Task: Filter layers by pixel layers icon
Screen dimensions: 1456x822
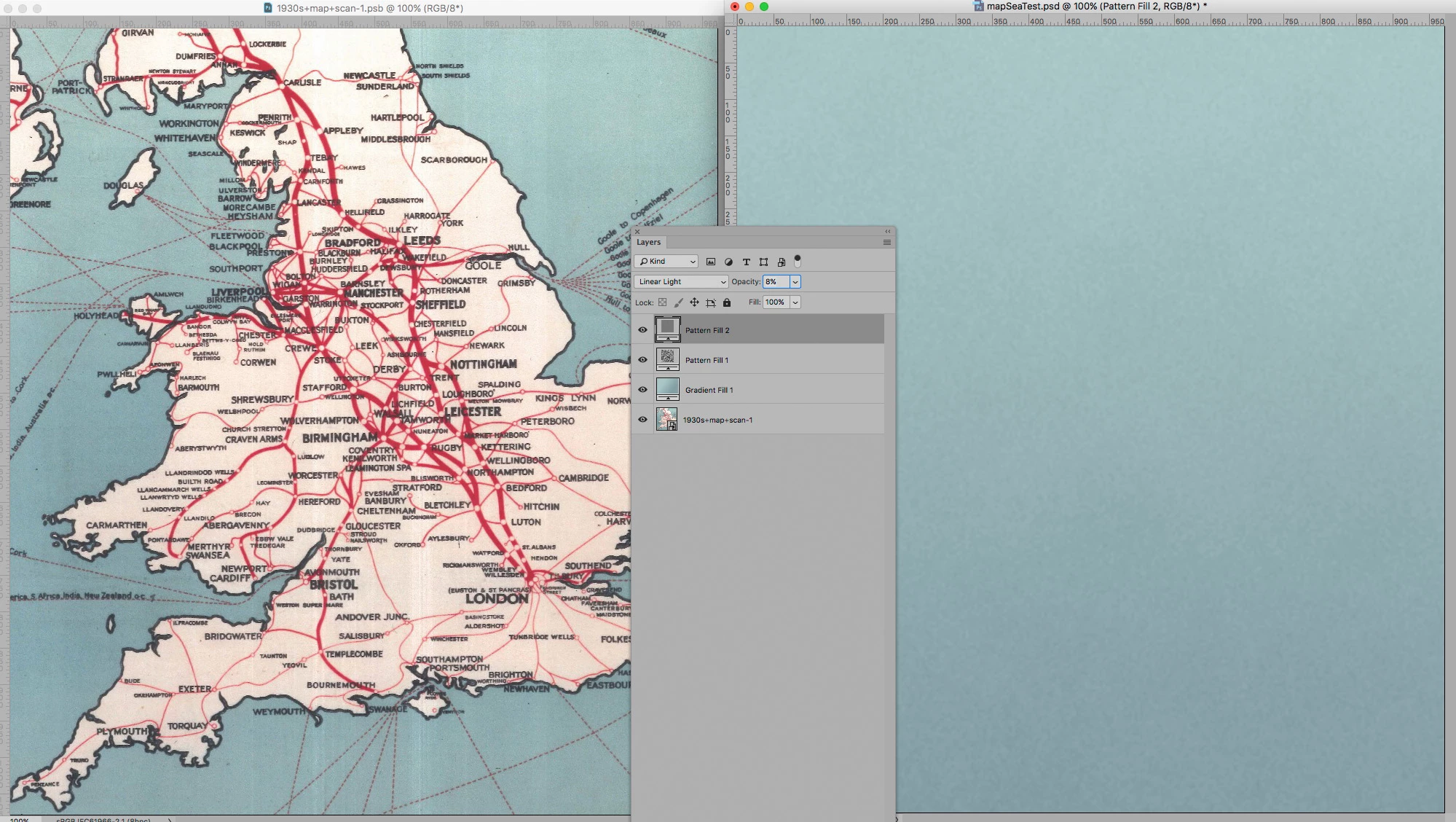Action: [x=711, y=262]
